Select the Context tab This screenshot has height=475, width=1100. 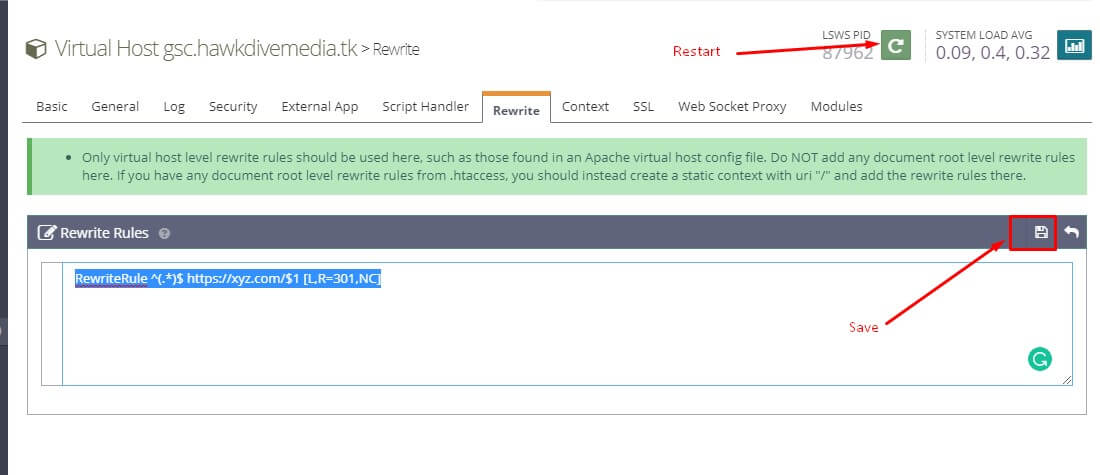click(585, 106)
